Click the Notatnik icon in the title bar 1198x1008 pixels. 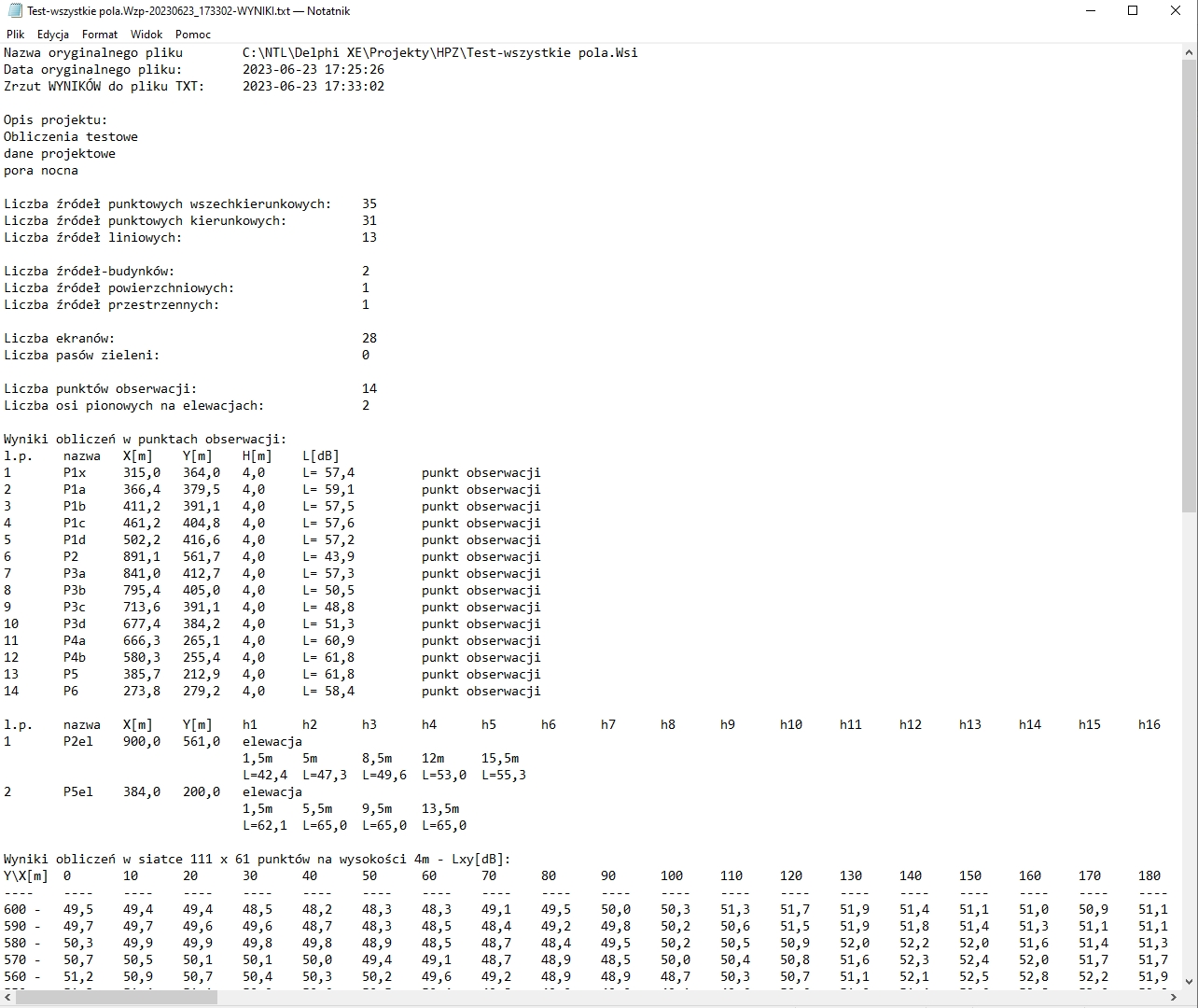[15, 11]
